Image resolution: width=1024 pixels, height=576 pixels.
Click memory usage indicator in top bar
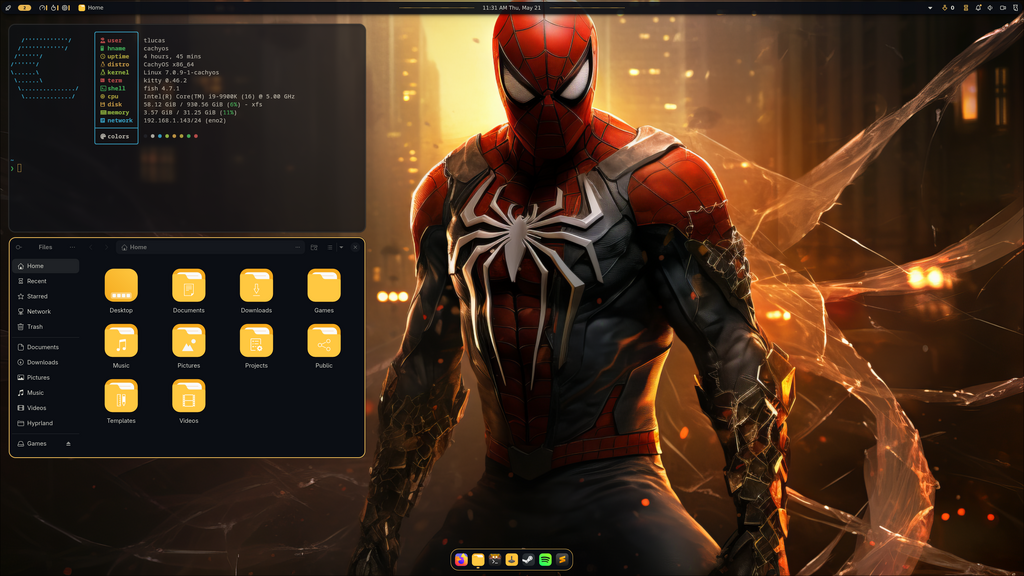(x=65, y=8)
